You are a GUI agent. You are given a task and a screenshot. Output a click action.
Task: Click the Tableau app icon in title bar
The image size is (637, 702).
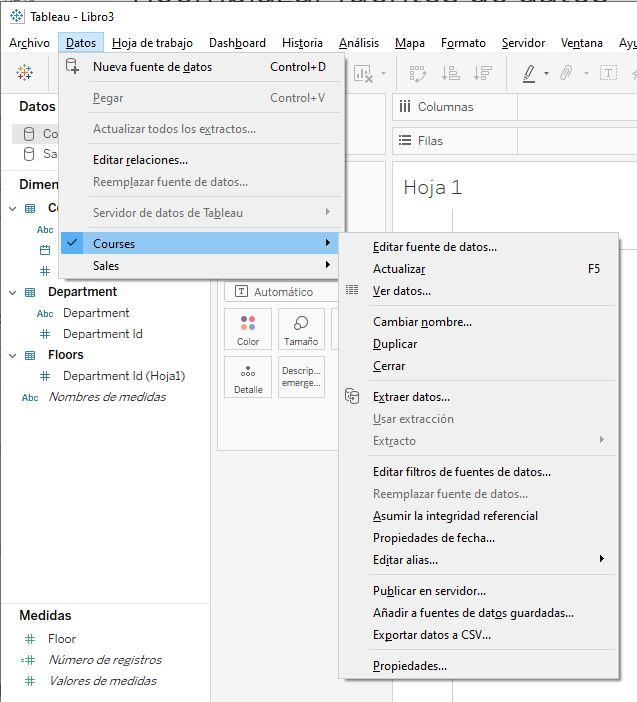[x=17, y=17]
